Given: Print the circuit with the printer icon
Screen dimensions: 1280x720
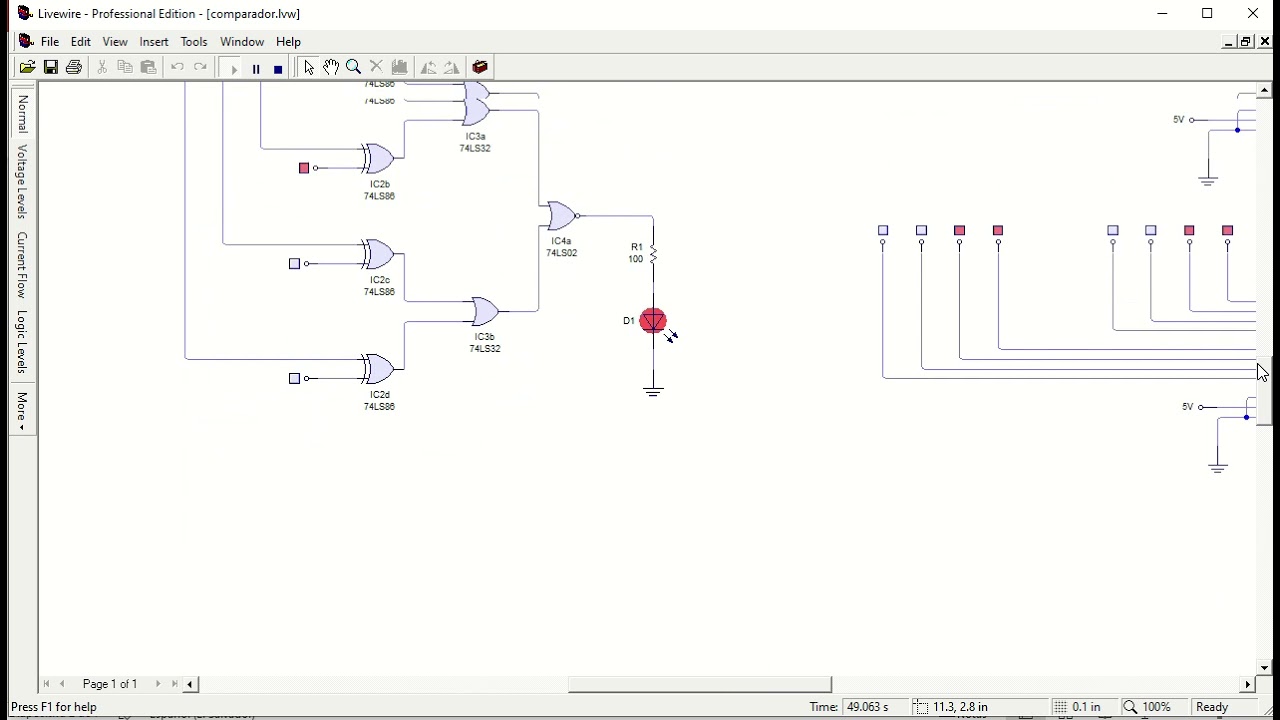Looking at the screenshot, I should coord(73,67).
